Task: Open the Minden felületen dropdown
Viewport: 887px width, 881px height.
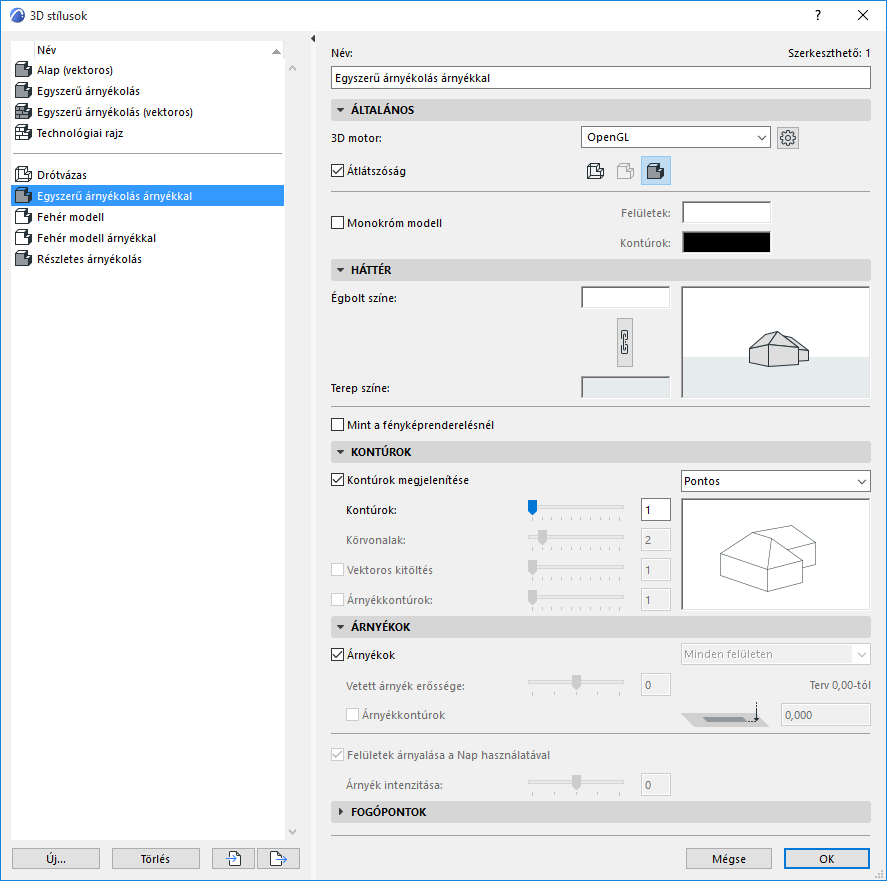Action: 776,654
